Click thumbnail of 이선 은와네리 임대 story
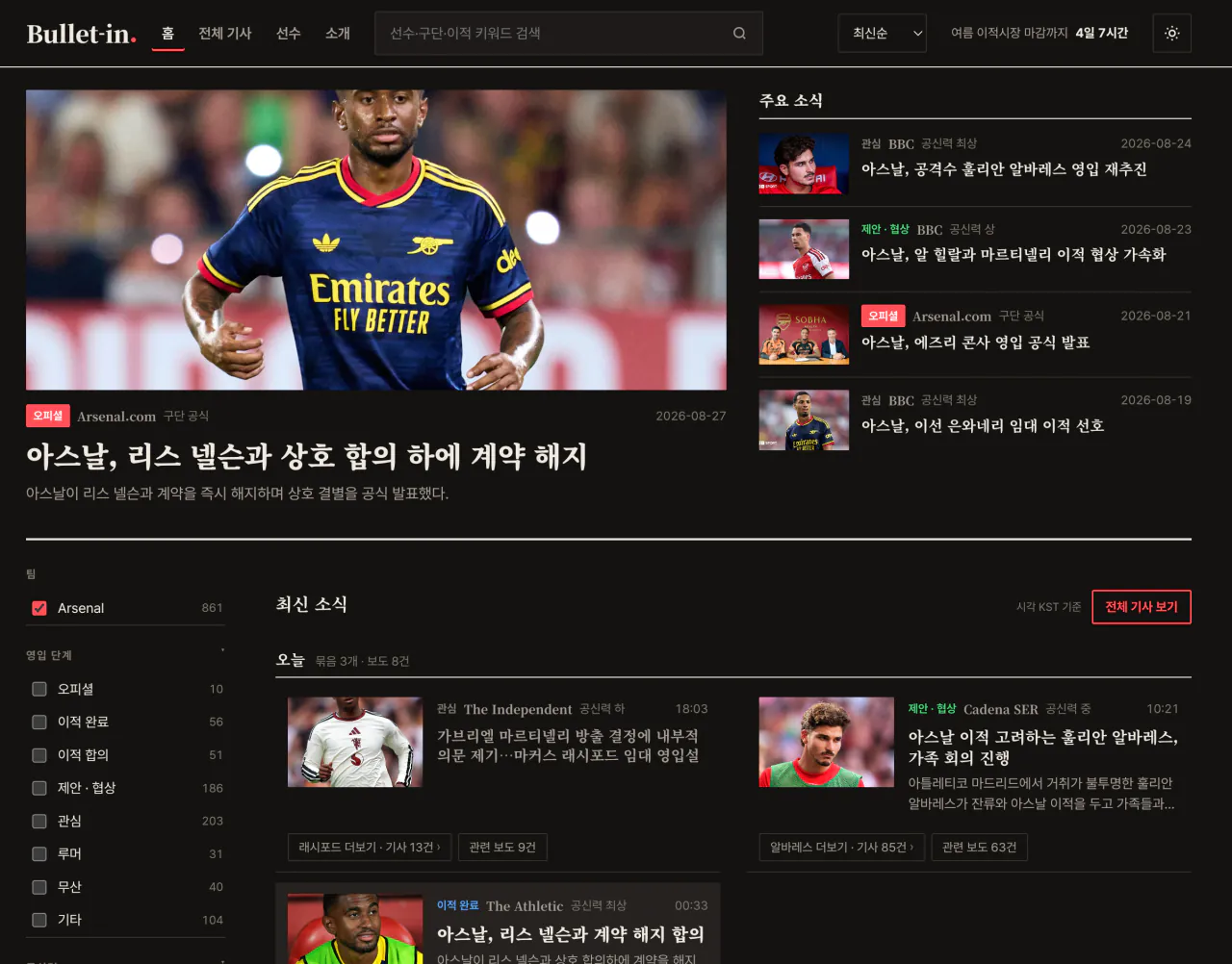 pos(804,420)
